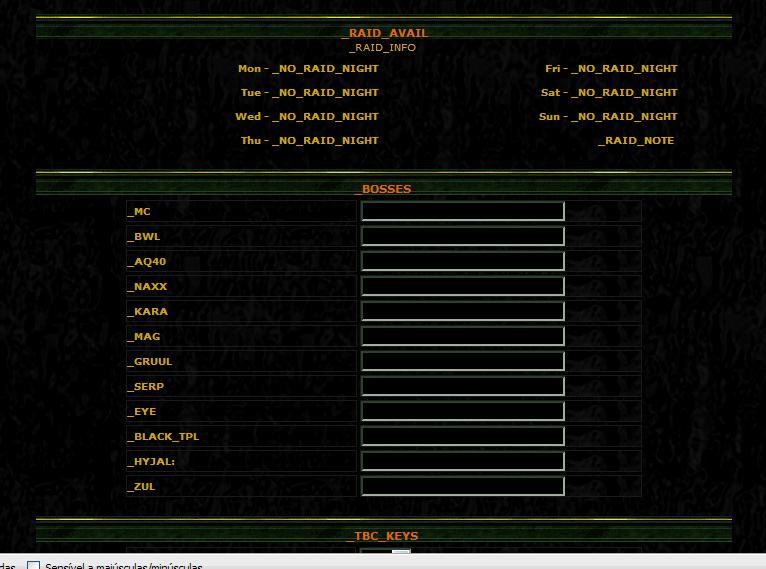Click the _EYE boss input field

point(462,411)
